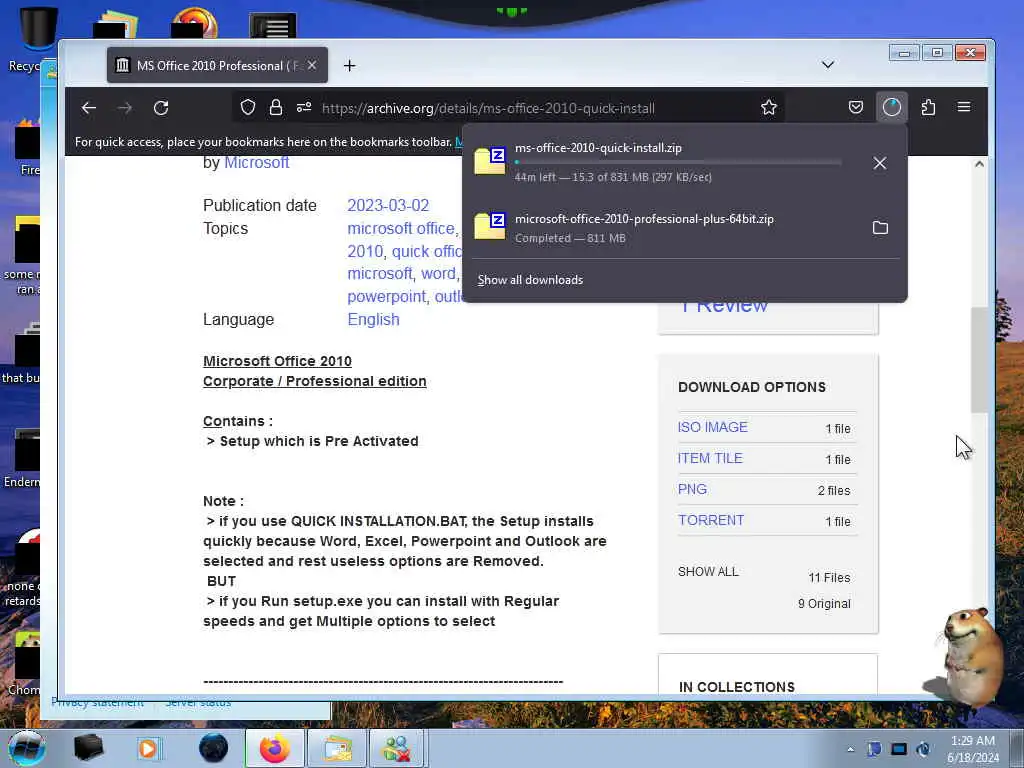List all tabs dropdown chevron
This screenshot has height=768, width=1024.
coord(827,65)
